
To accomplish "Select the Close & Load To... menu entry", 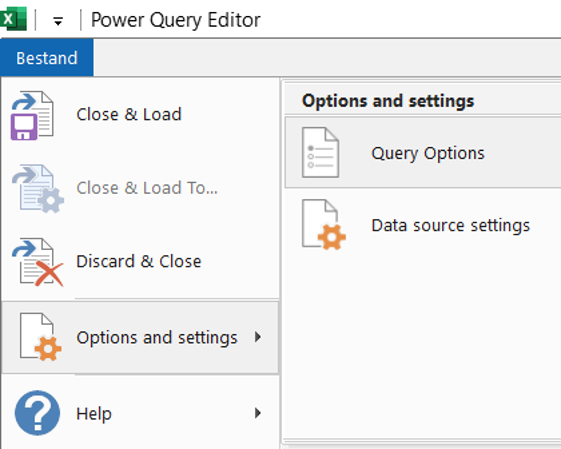I will pyautogui.click(x=140, y=189).
